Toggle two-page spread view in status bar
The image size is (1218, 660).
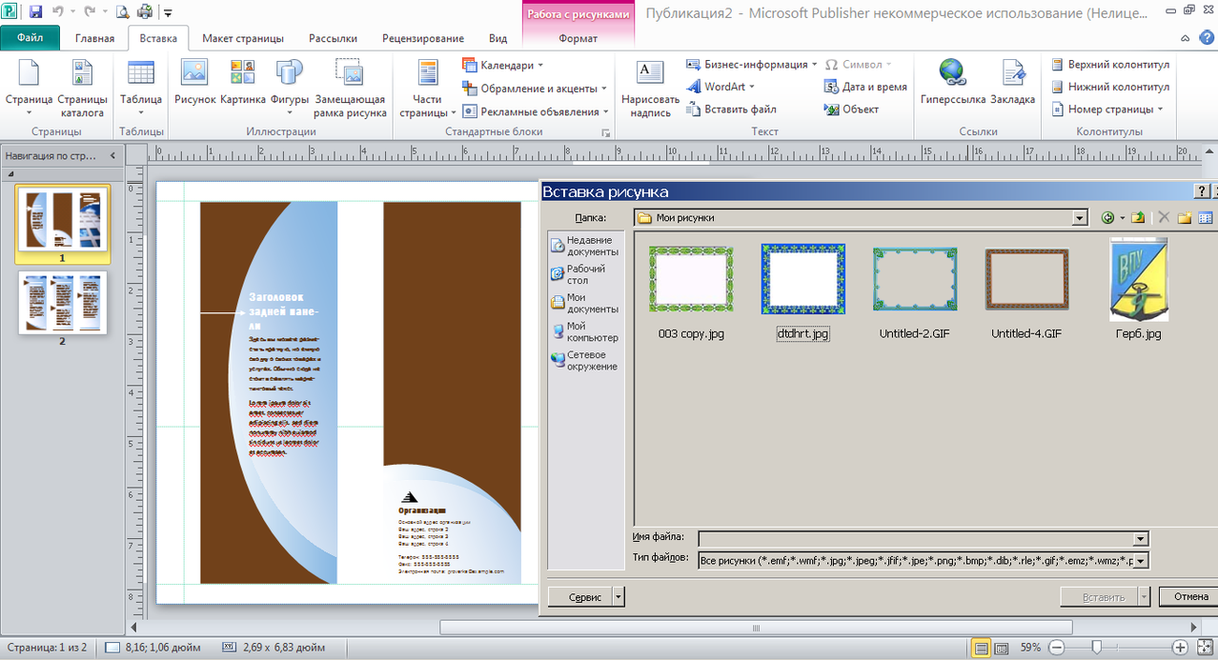1001,648
